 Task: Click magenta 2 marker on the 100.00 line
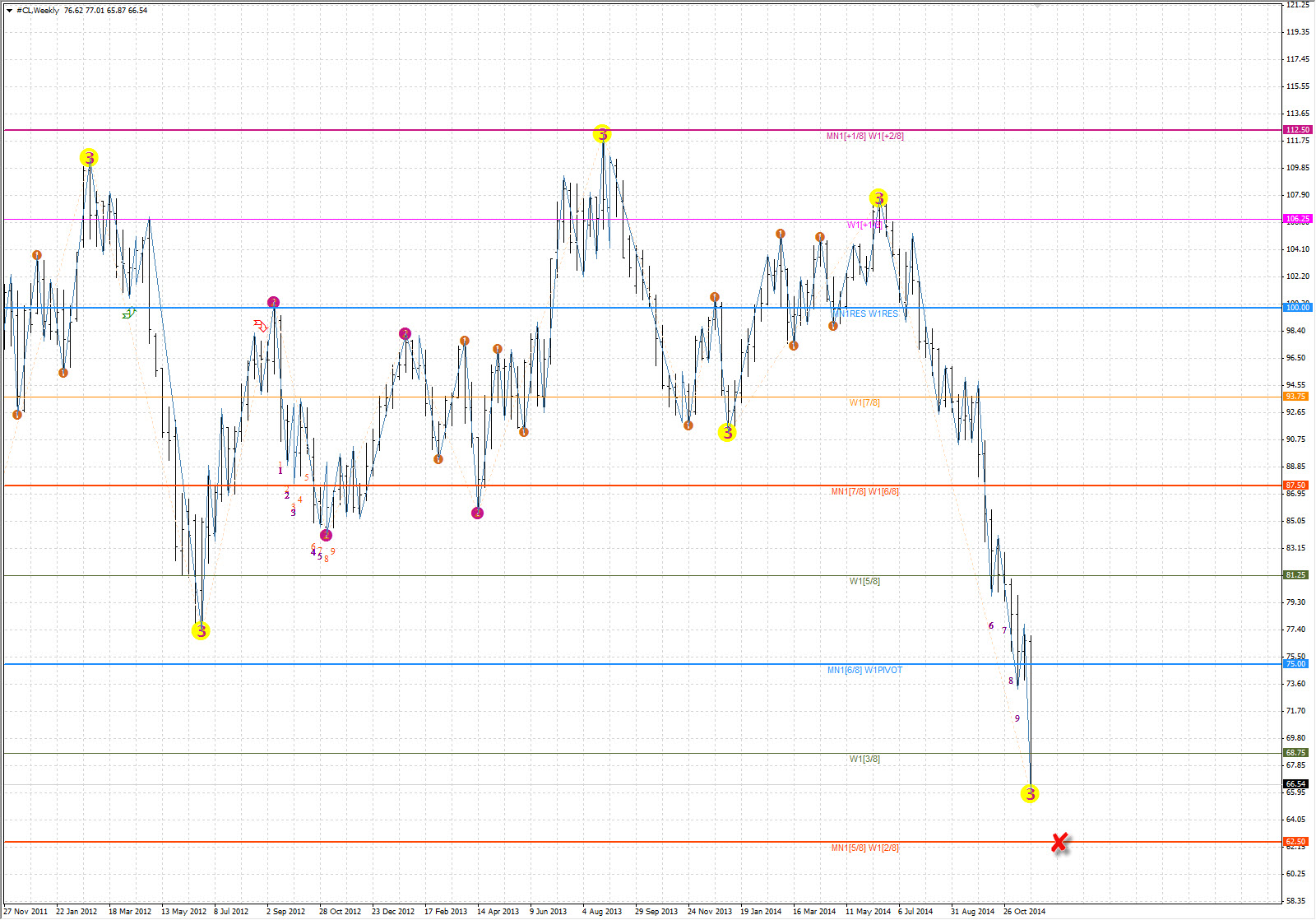click(274, 303)
